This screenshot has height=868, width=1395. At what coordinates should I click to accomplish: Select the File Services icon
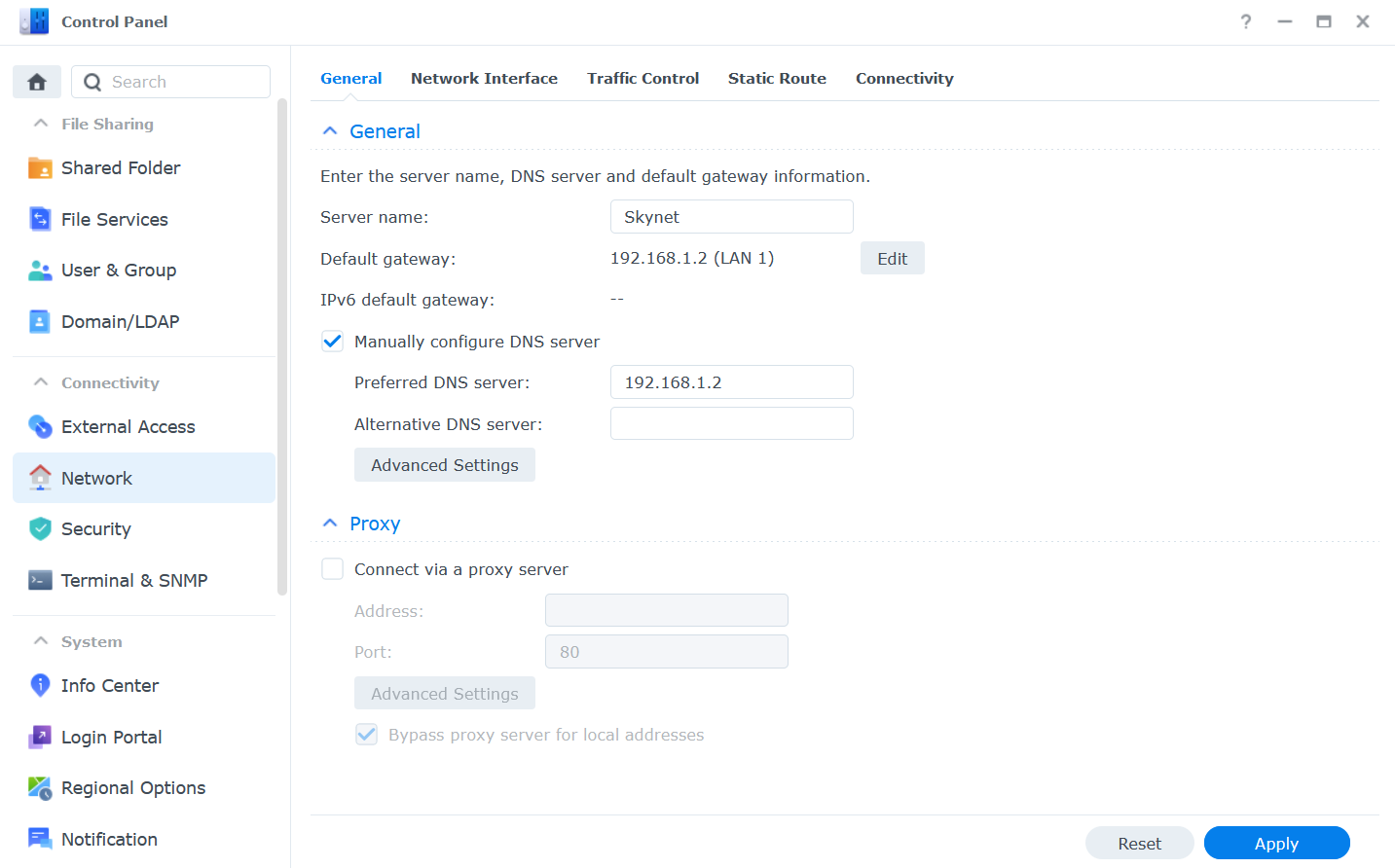(x=40, y=219)
